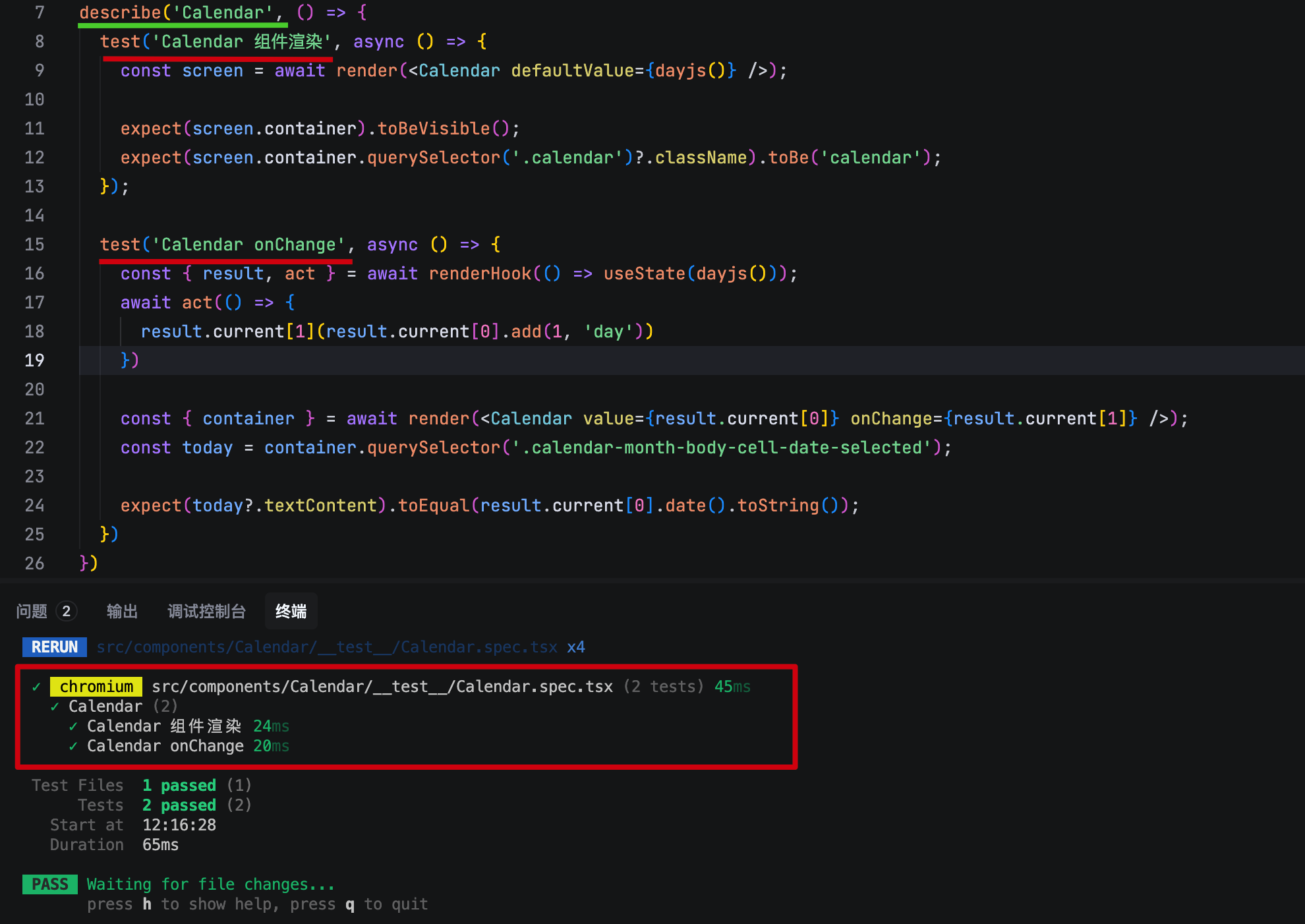Switch to the 输出 output tab
The width and height of the screenshot is (1305, 924).
(122, 612)
